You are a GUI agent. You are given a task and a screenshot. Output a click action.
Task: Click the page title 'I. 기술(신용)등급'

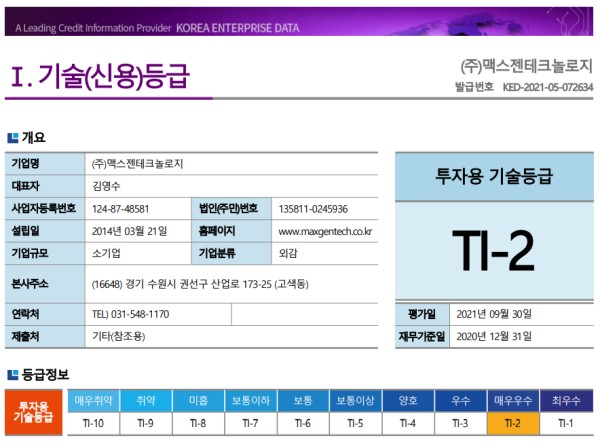click(100, 76)
